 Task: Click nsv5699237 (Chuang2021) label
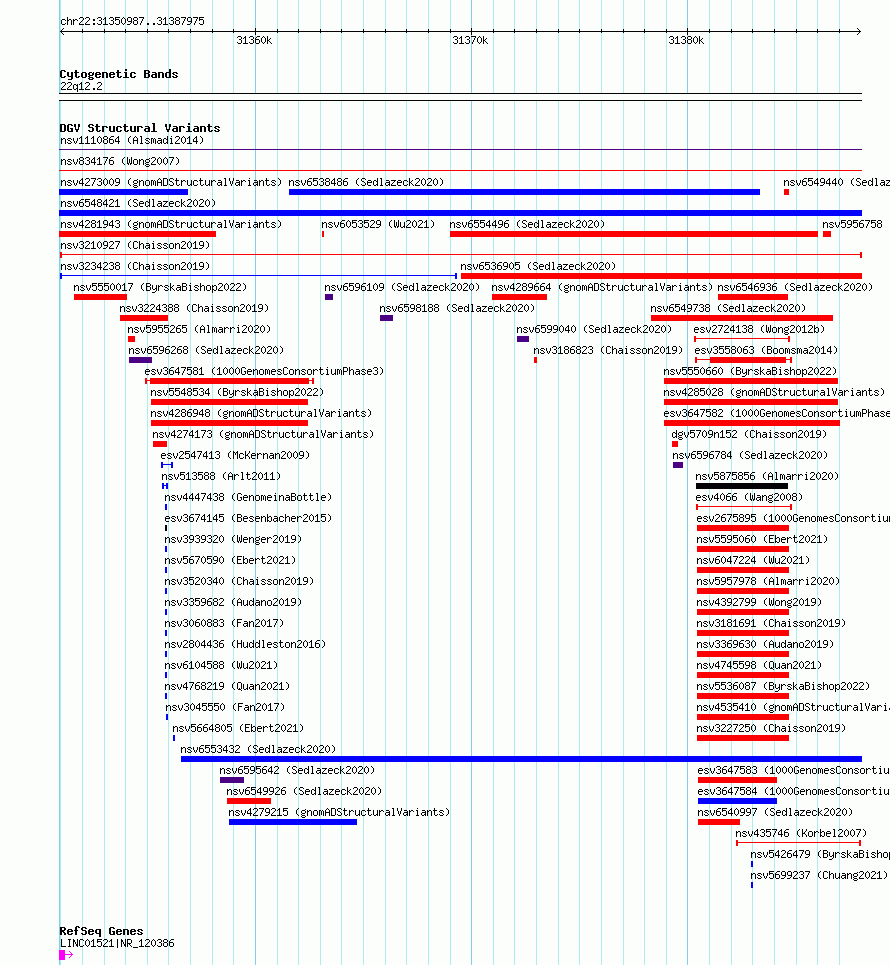pos(819,875)
